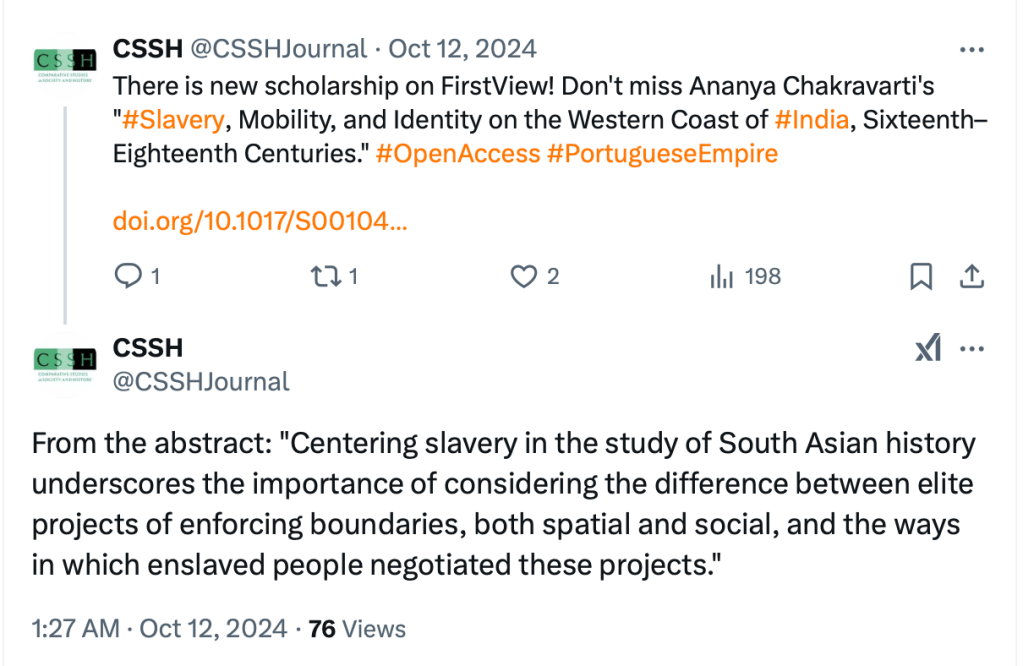Viewport: 1023px width, 666px height.
Task: Click the #OpenAccess hashtag
Action: coord(458,154)
